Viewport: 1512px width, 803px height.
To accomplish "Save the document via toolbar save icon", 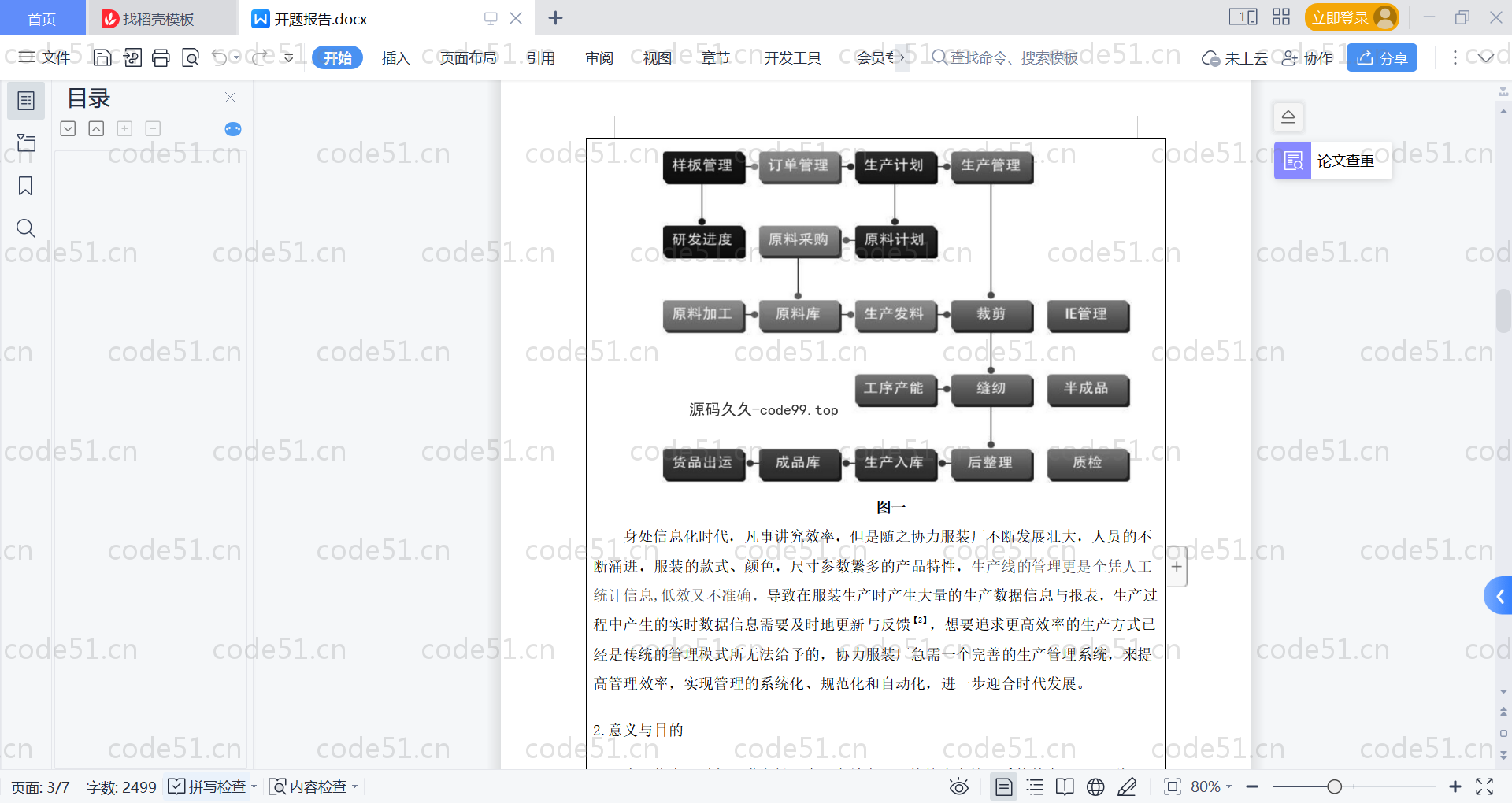I will tap(102, 57).
